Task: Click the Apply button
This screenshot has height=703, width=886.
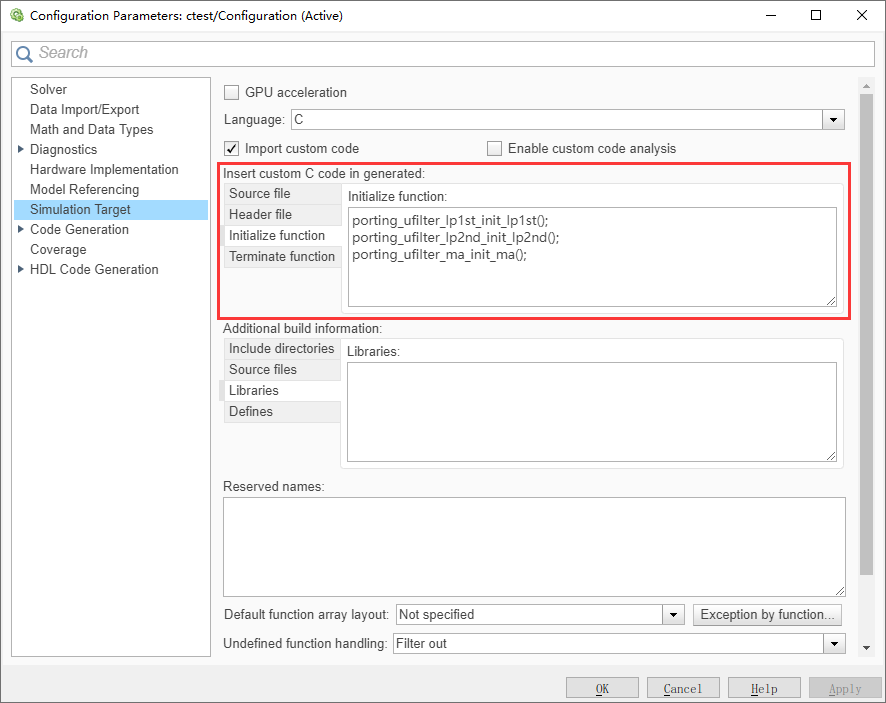Action: click(845, 689)
